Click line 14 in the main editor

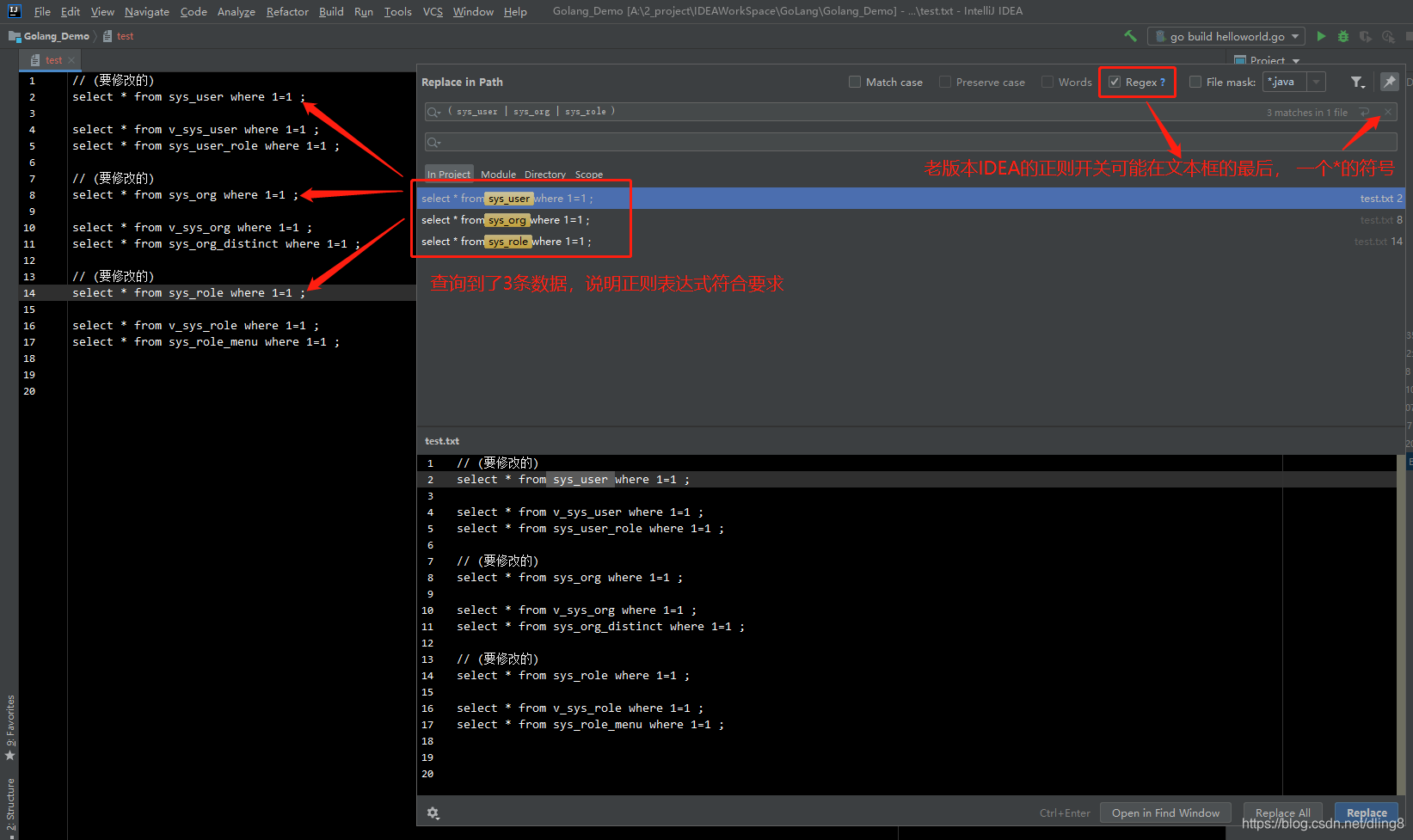(x=189, y=292)
